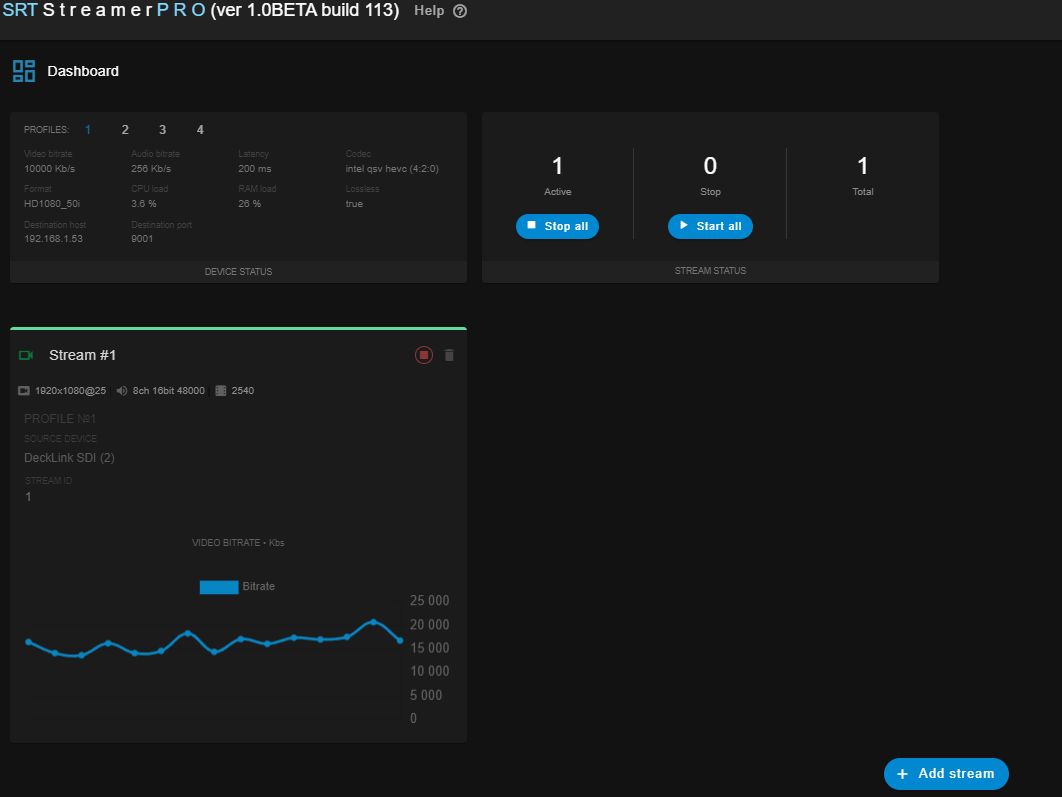Click the Stop all button
1062x797 pixels.
pyautogui.click(x=557, y=226)
